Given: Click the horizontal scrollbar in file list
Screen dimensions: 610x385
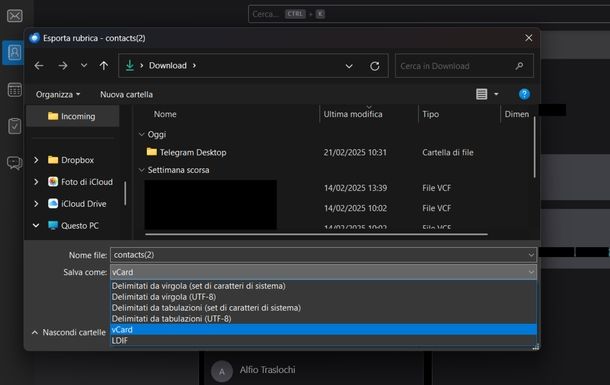Looking at the screenshot, I should [316, 234].
